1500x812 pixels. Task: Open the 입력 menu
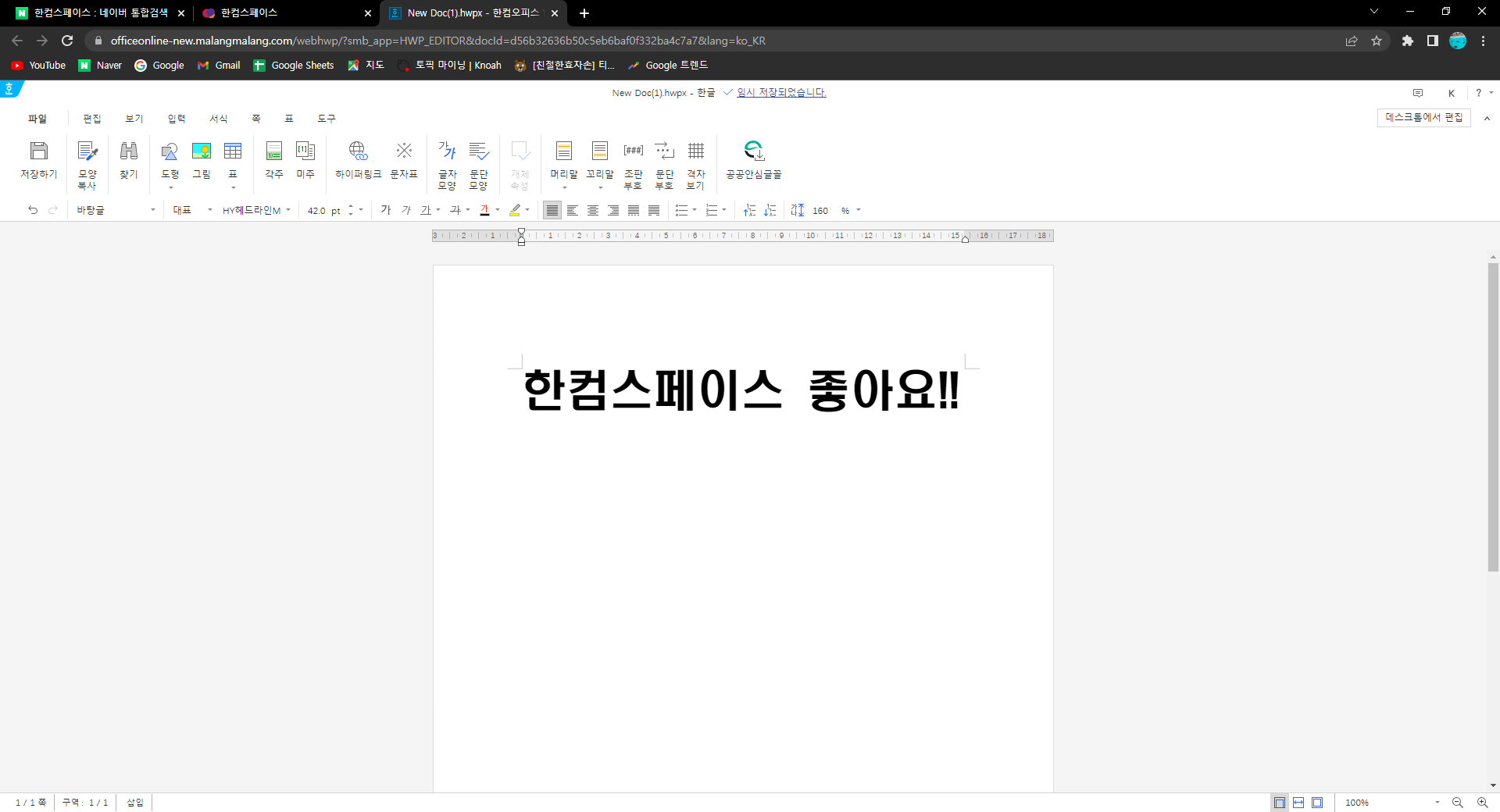(x=177, y=119)
